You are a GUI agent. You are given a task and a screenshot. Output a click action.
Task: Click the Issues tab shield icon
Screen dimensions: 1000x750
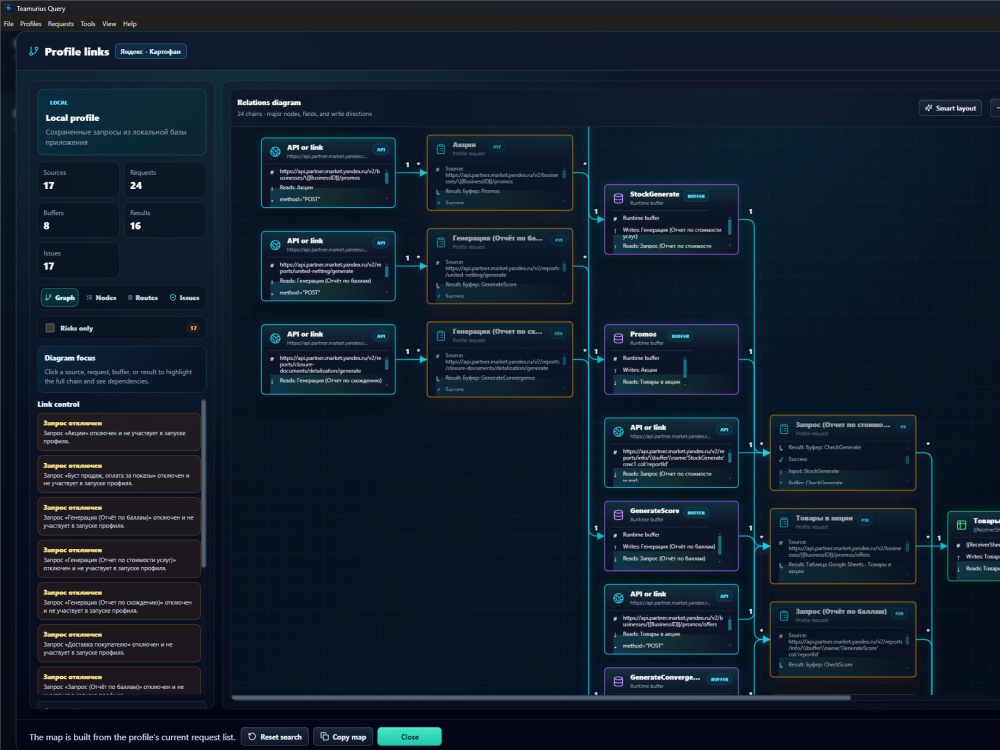[x=173, y=297]
